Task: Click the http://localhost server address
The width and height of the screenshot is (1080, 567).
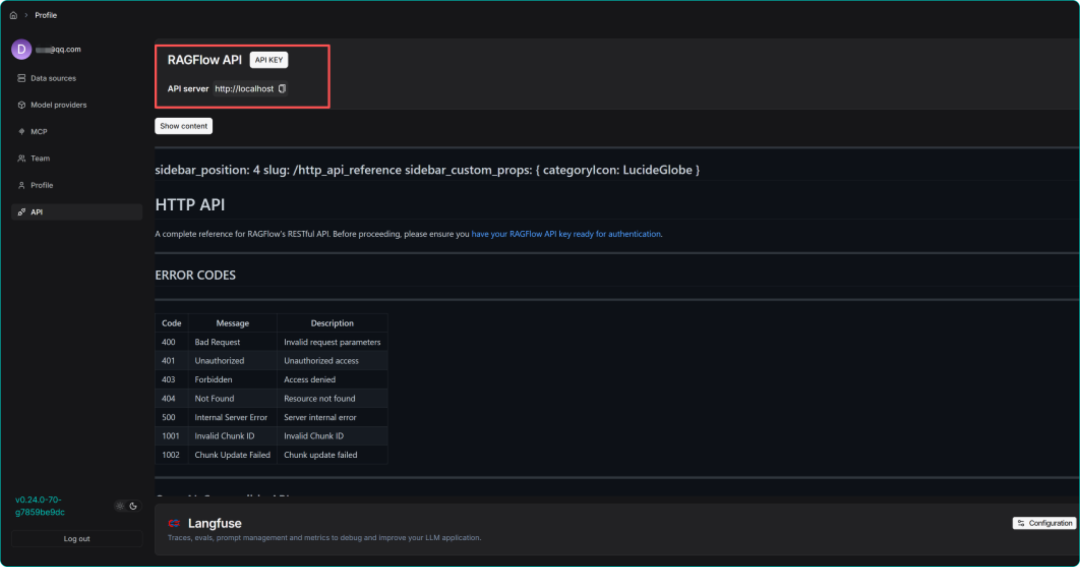Action: pyautogui.click(x=244, y=89)
